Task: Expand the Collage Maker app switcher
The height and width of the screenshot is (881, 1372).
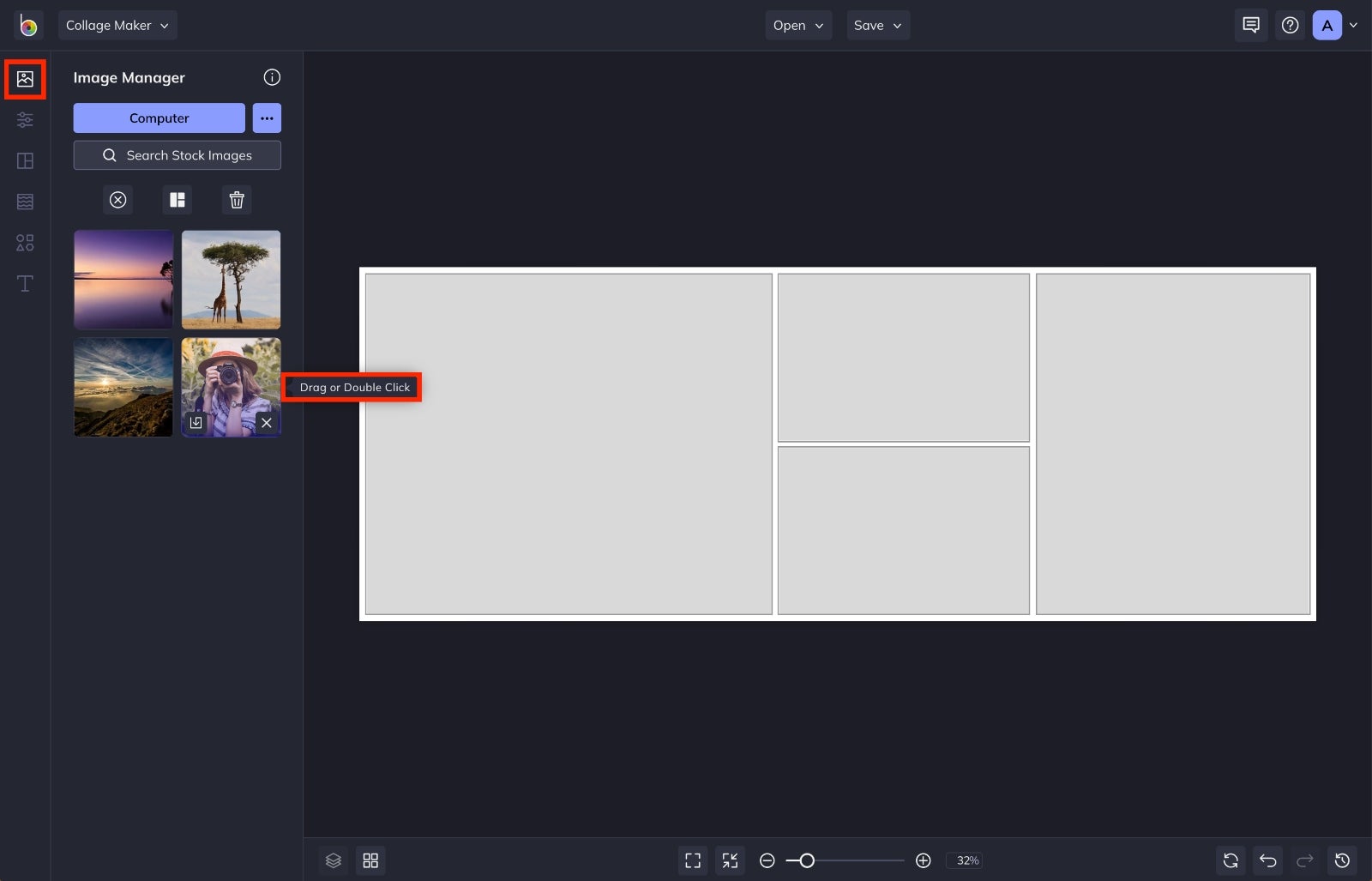Action: click(x=117, y=25)
